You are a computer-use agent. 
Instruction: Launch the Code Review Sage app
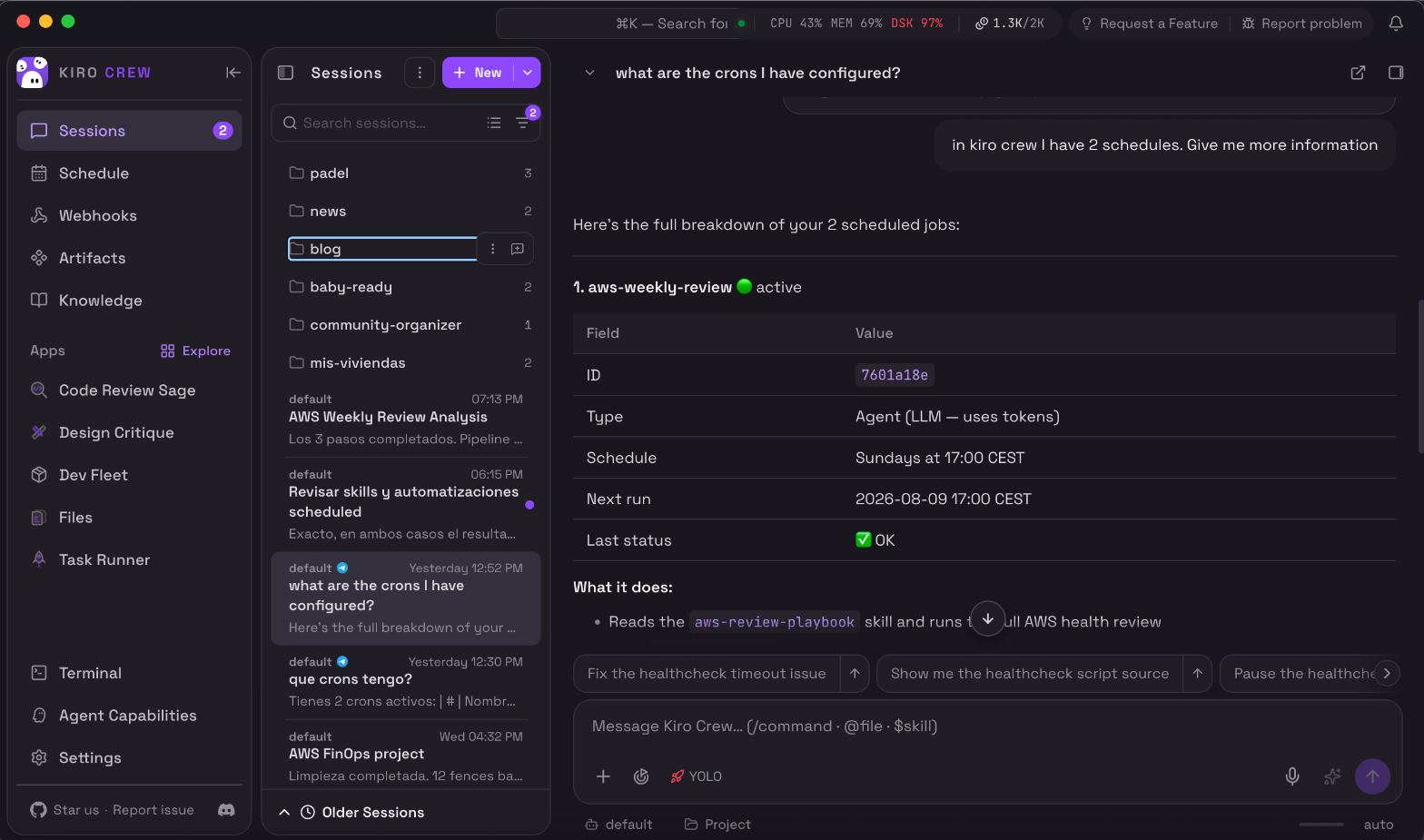click(x=129, y=390)
